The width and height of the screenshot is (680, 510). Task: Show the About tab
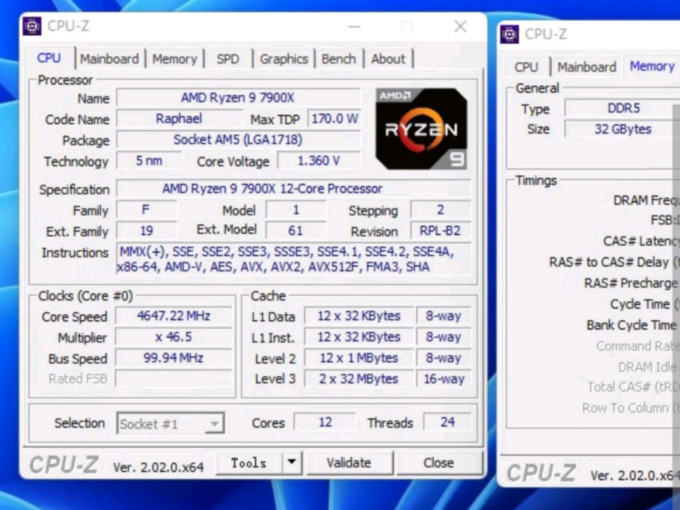[388, 59]
